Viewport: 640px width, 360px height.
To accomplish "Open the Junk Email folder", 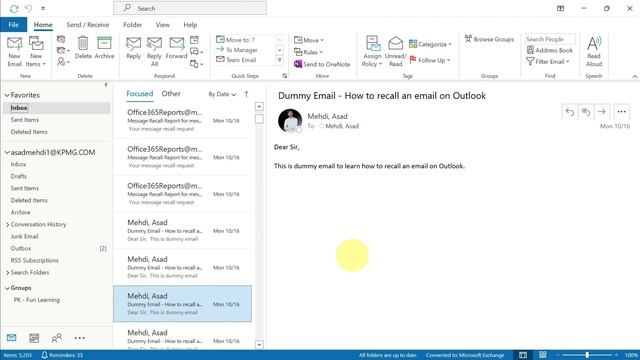I will pos(24,236).
